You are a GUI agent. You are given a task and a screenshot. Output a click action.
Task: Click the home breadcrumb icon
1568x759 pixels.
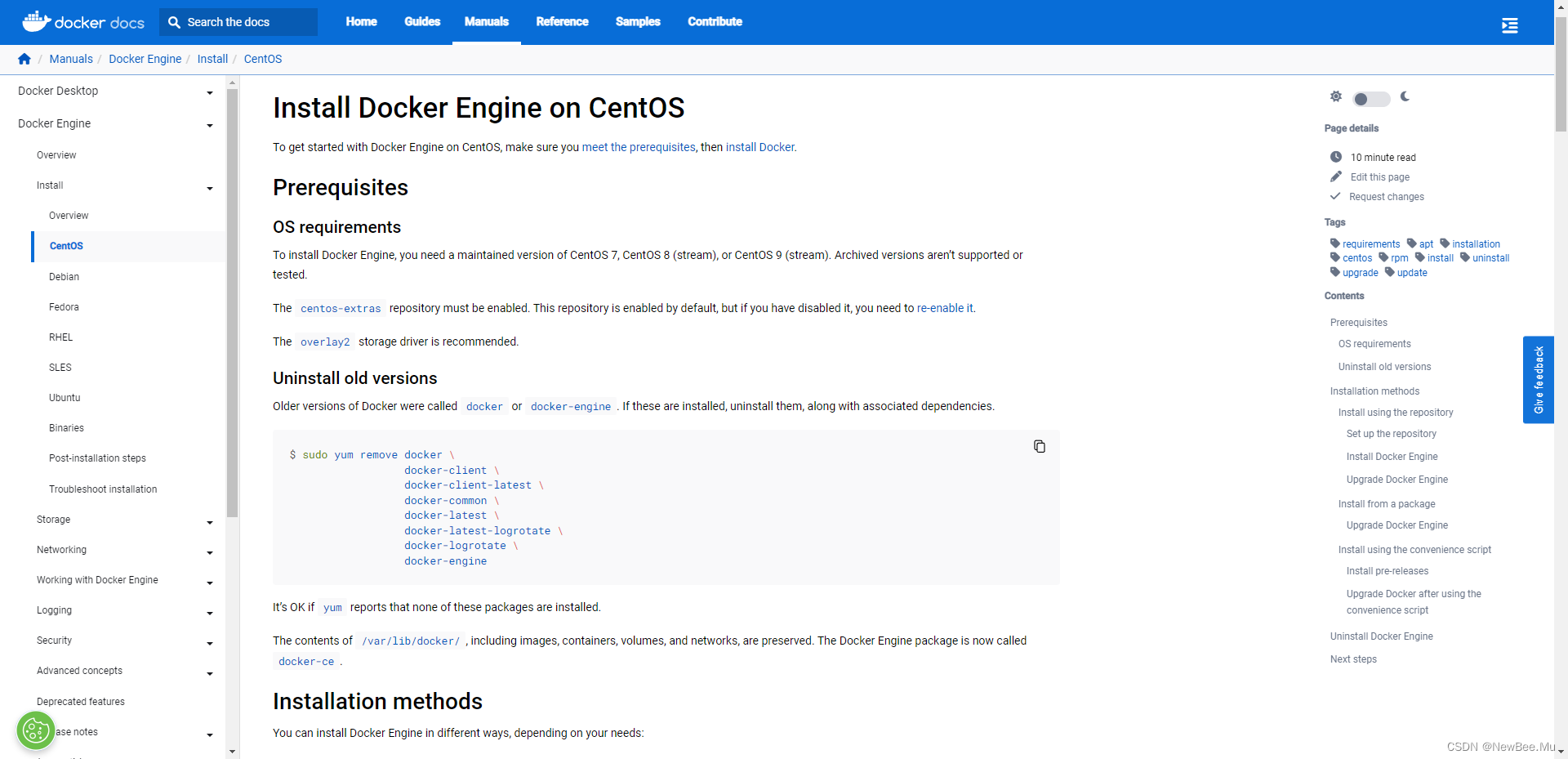pos(24,59)
